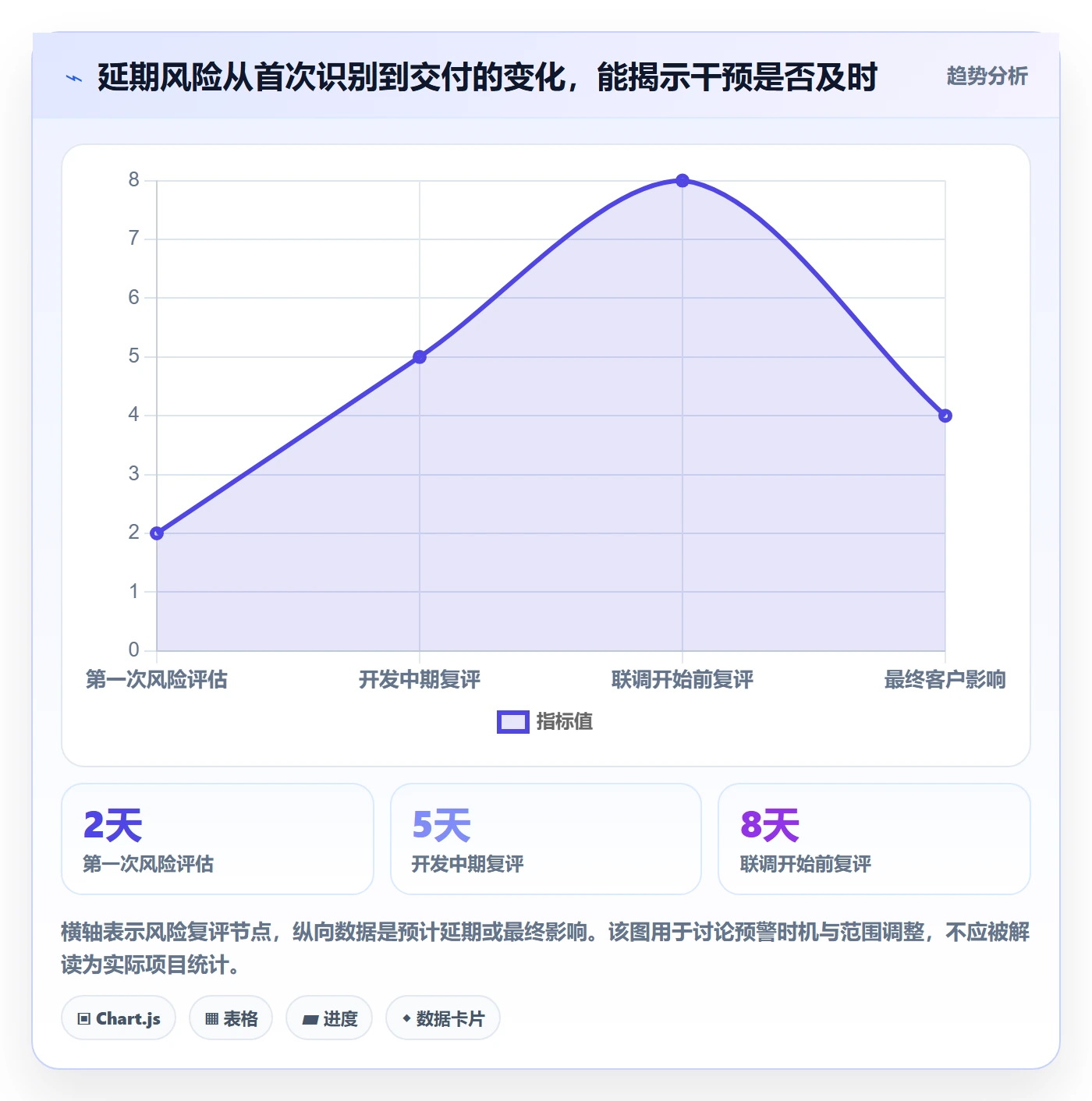1092x1101 pixels.
Task: Click the y-axis value 8
Action: click(x=134, y=180)
